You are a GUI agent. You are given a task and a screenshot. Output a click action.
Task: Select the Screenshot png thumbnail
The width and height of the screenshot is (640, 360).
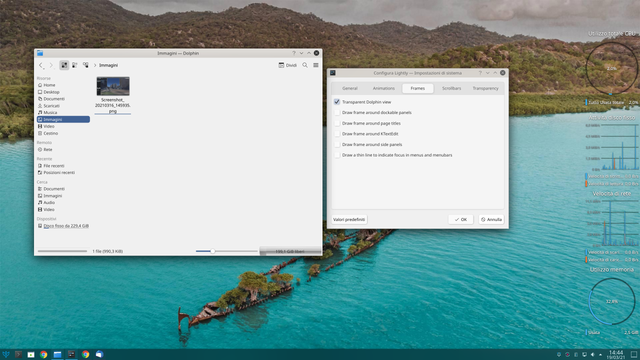[x=113, y=86]
